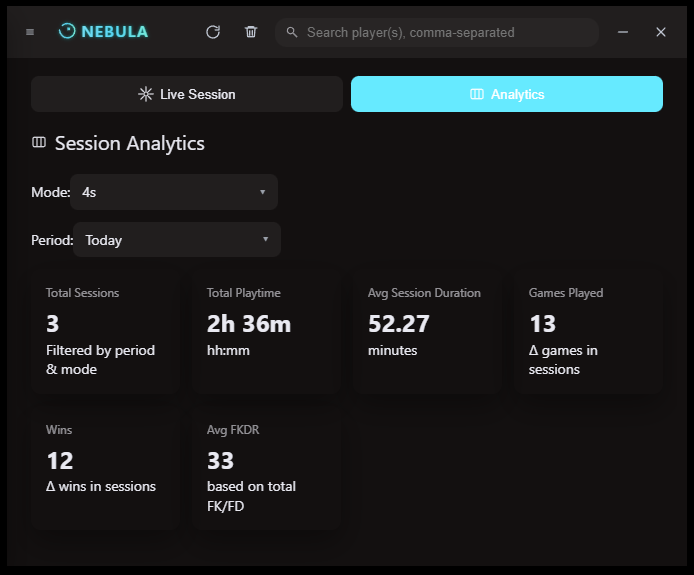Click the 'Avg FKDR' card label
The width and height of the screenshot is (694, 575).
point(233,430)
